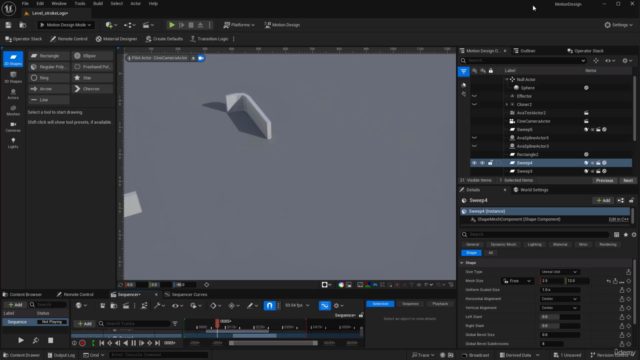Select the Line shape tool
This screenshot has width=640, height=360.
[49, 100]
